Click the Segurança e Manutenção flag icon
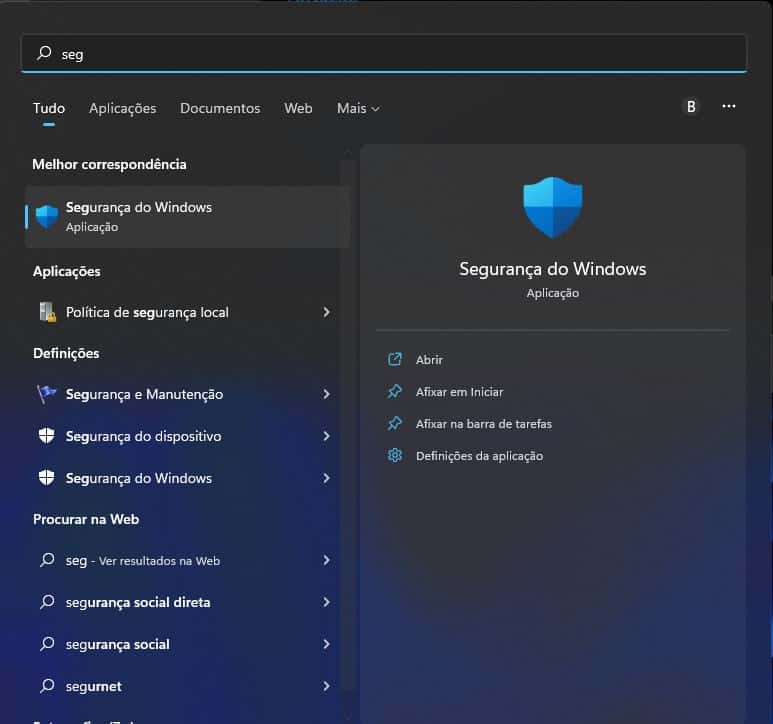The image size is (773, 724). (x=47, y=394)
